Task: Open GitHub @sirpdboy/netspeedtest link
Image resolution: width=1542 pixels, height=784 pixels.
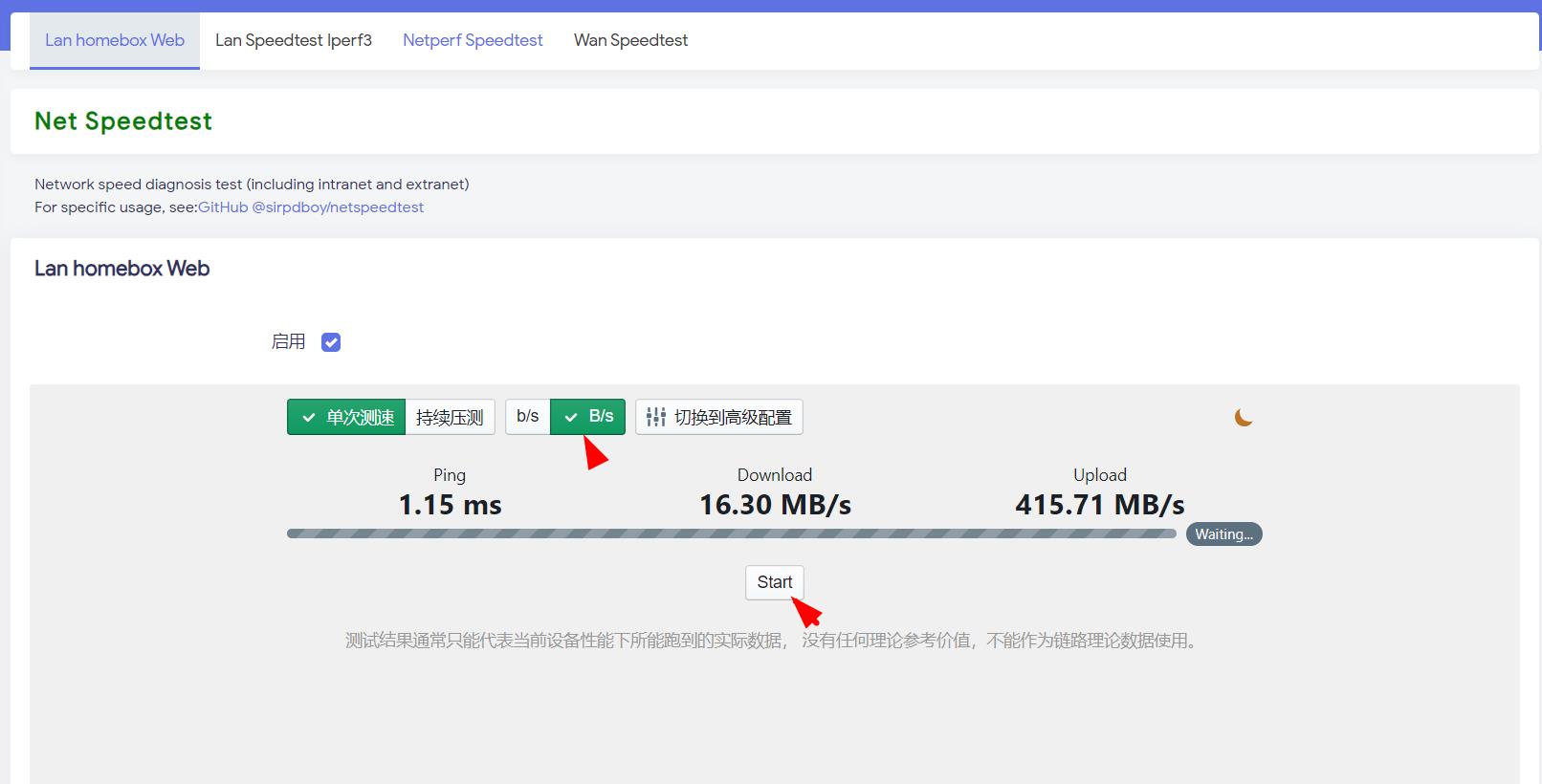Action: (x=311, y=207)
